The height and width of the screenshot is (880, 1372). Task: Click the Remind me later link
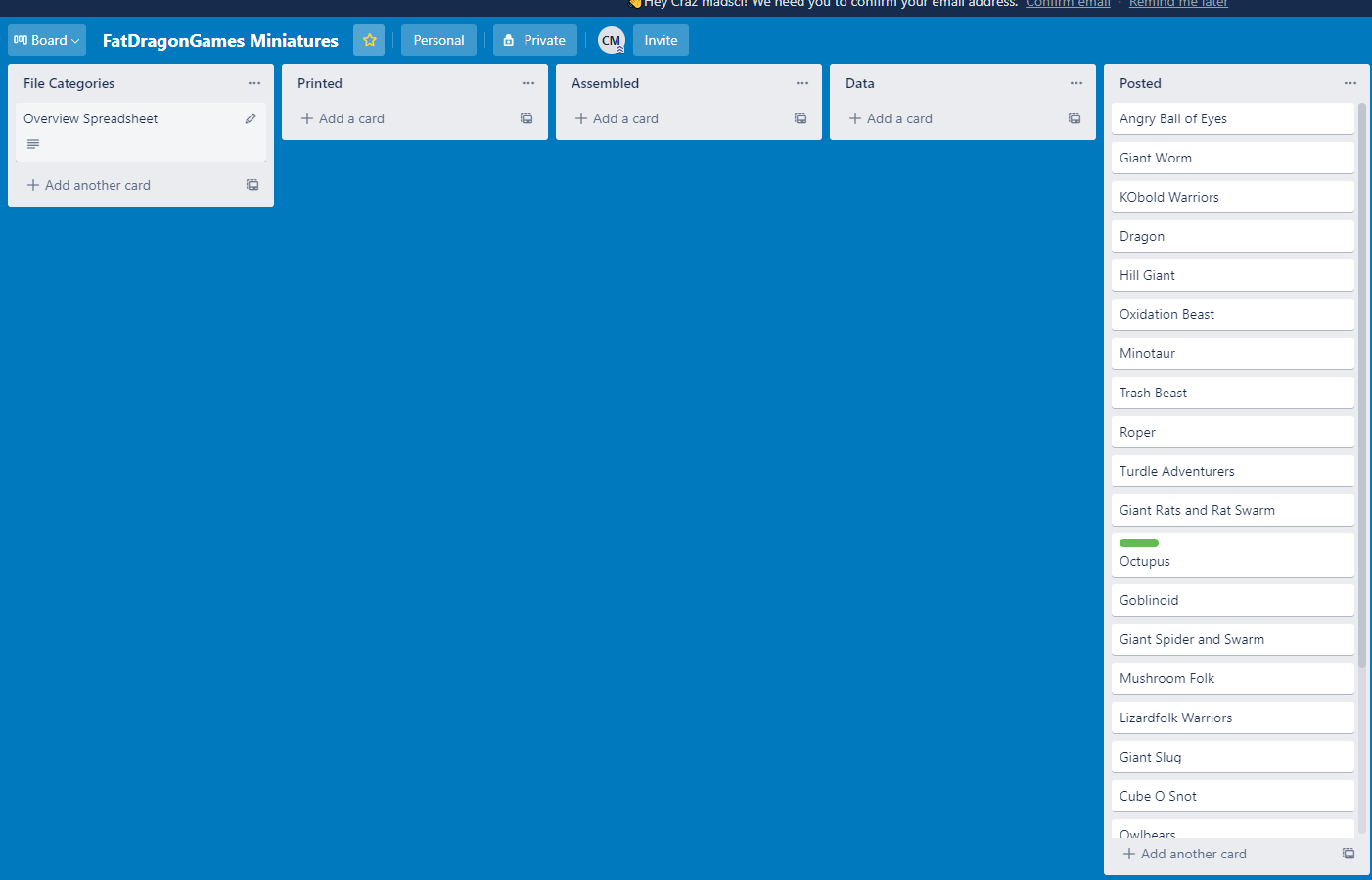pos(1178,4)
